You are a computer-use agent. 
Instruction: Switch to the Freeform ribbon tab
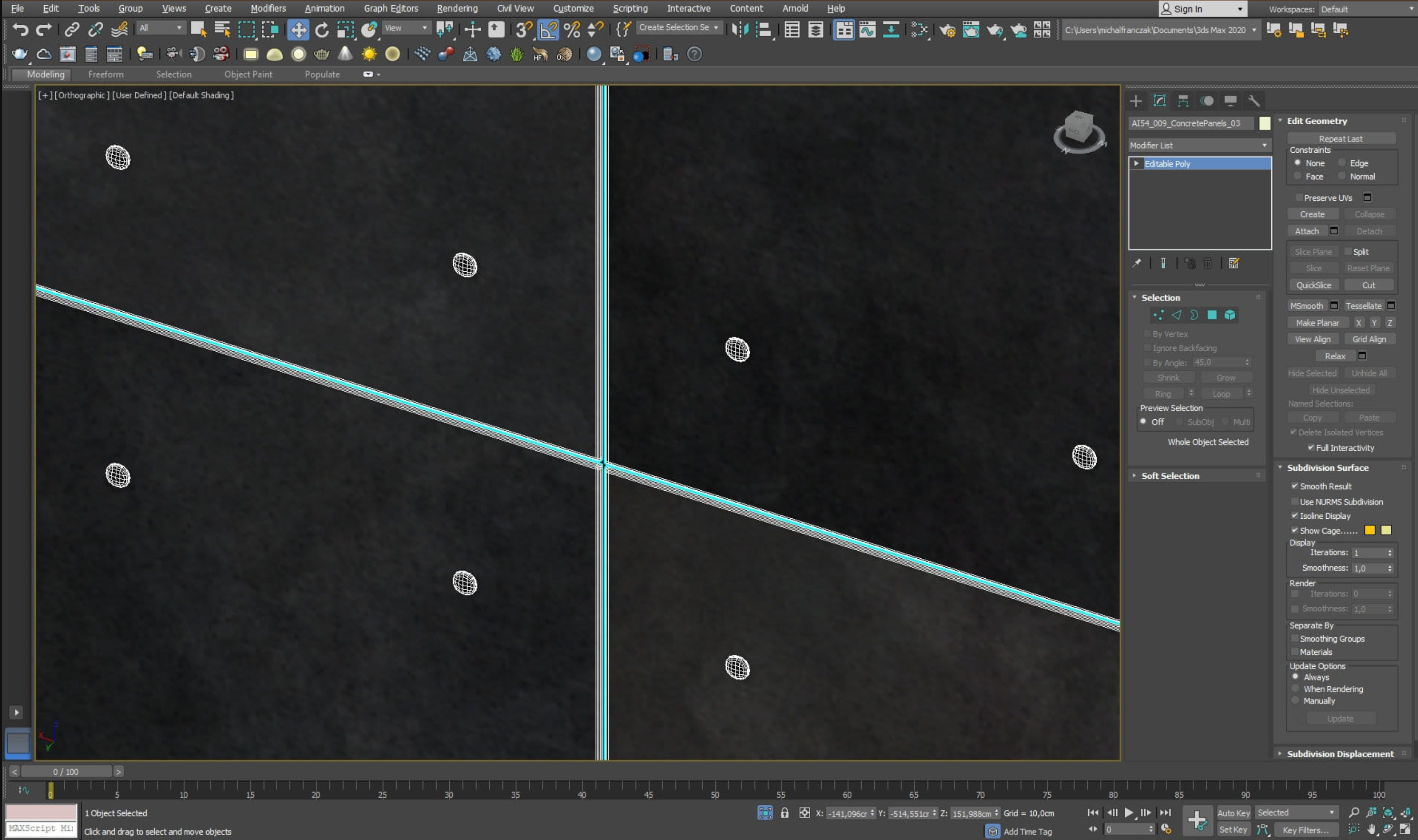[105, 74]
